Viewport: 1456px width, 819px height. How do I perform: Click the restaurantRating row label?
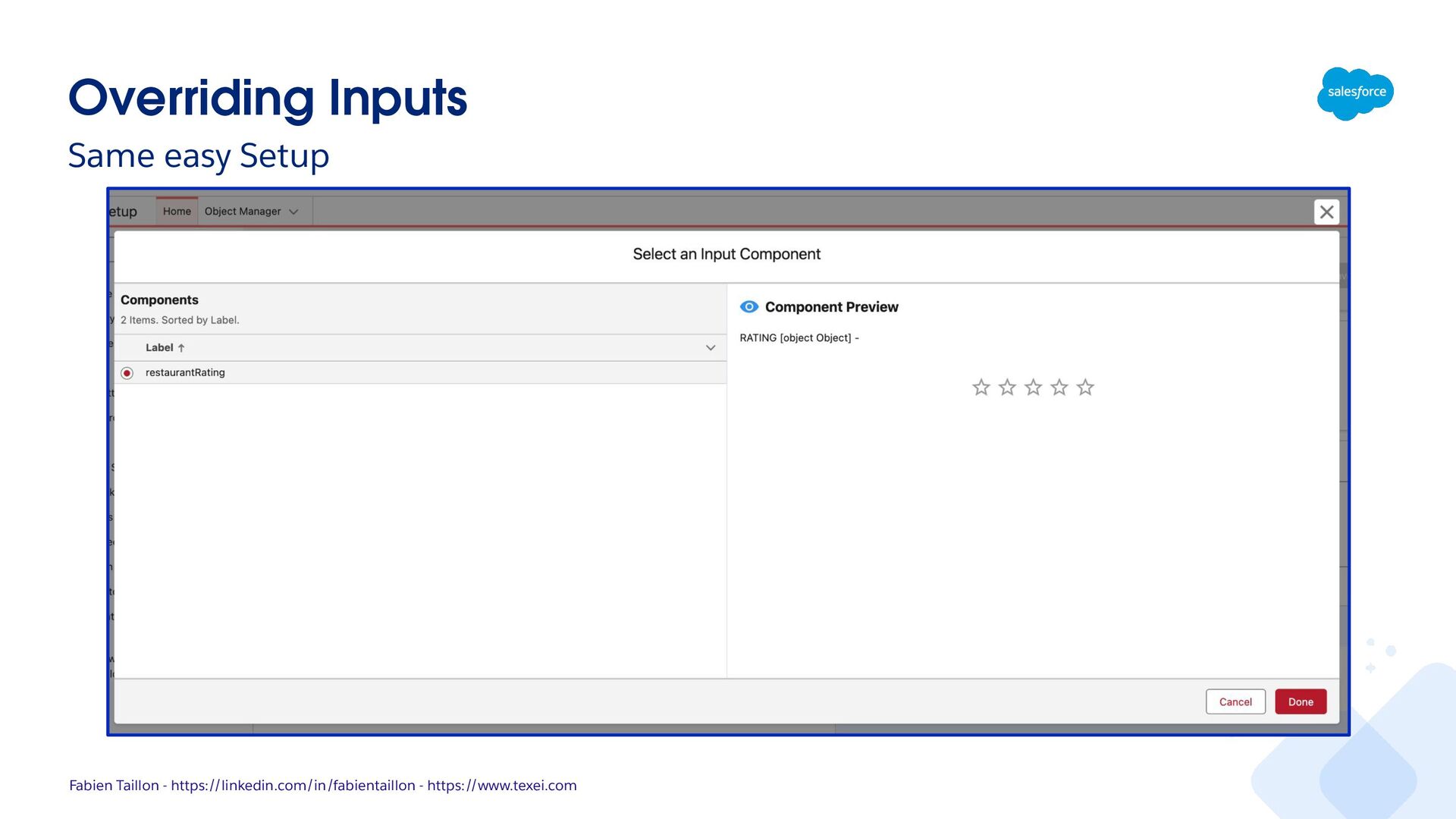(x=185, y=372)
